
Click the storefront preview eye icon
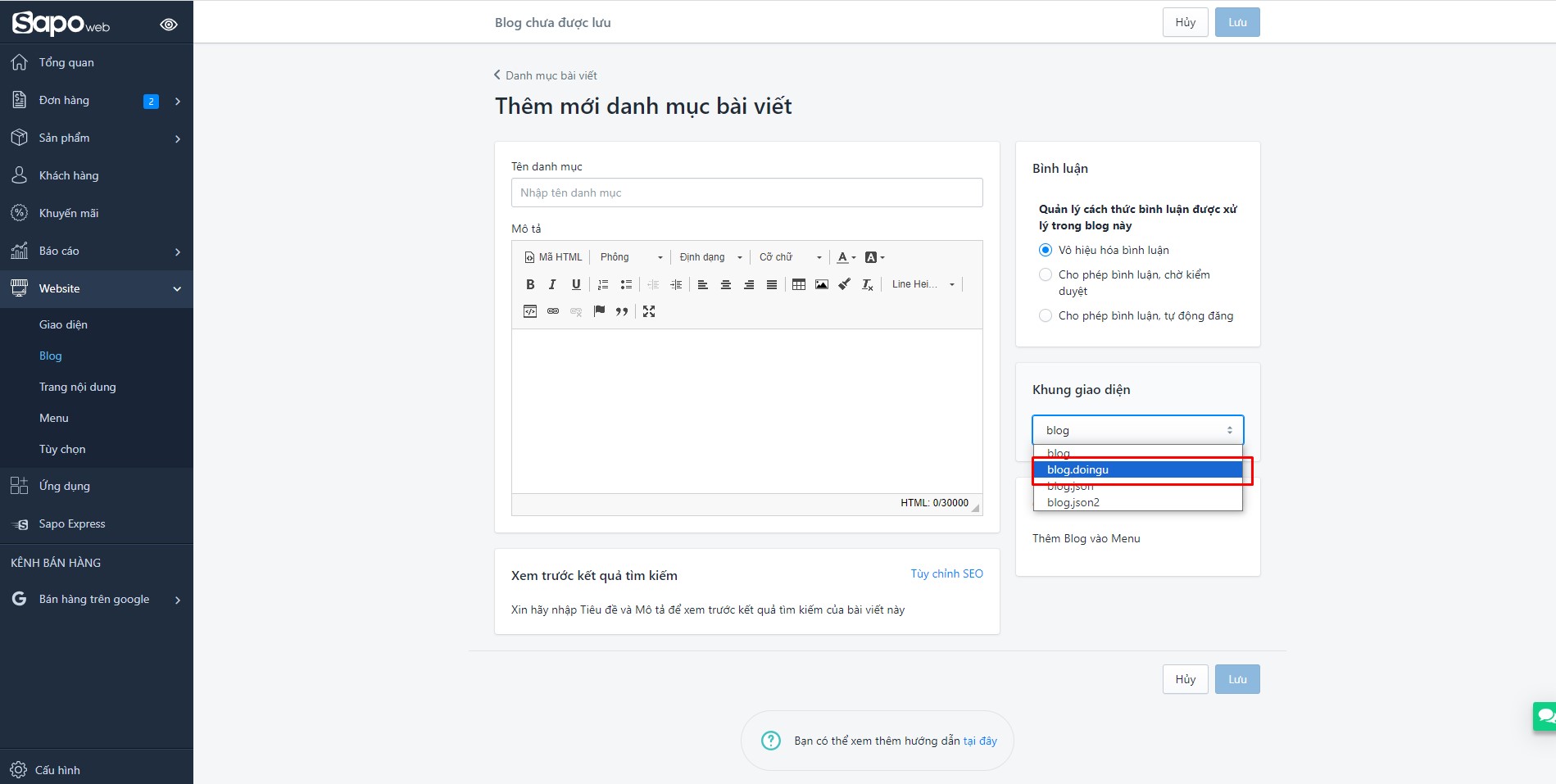click(169, 25)
